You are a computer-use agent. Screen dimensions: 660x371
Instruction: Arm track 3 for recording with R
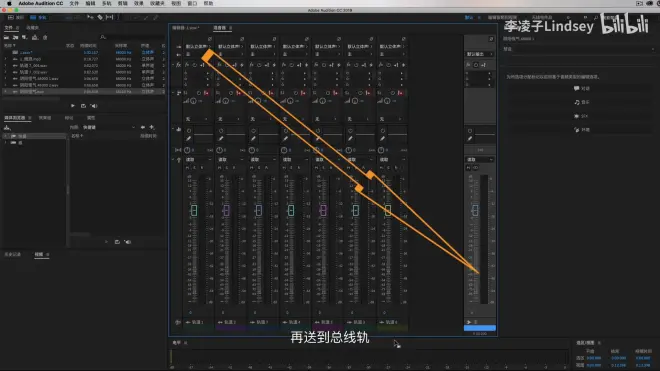266,168
